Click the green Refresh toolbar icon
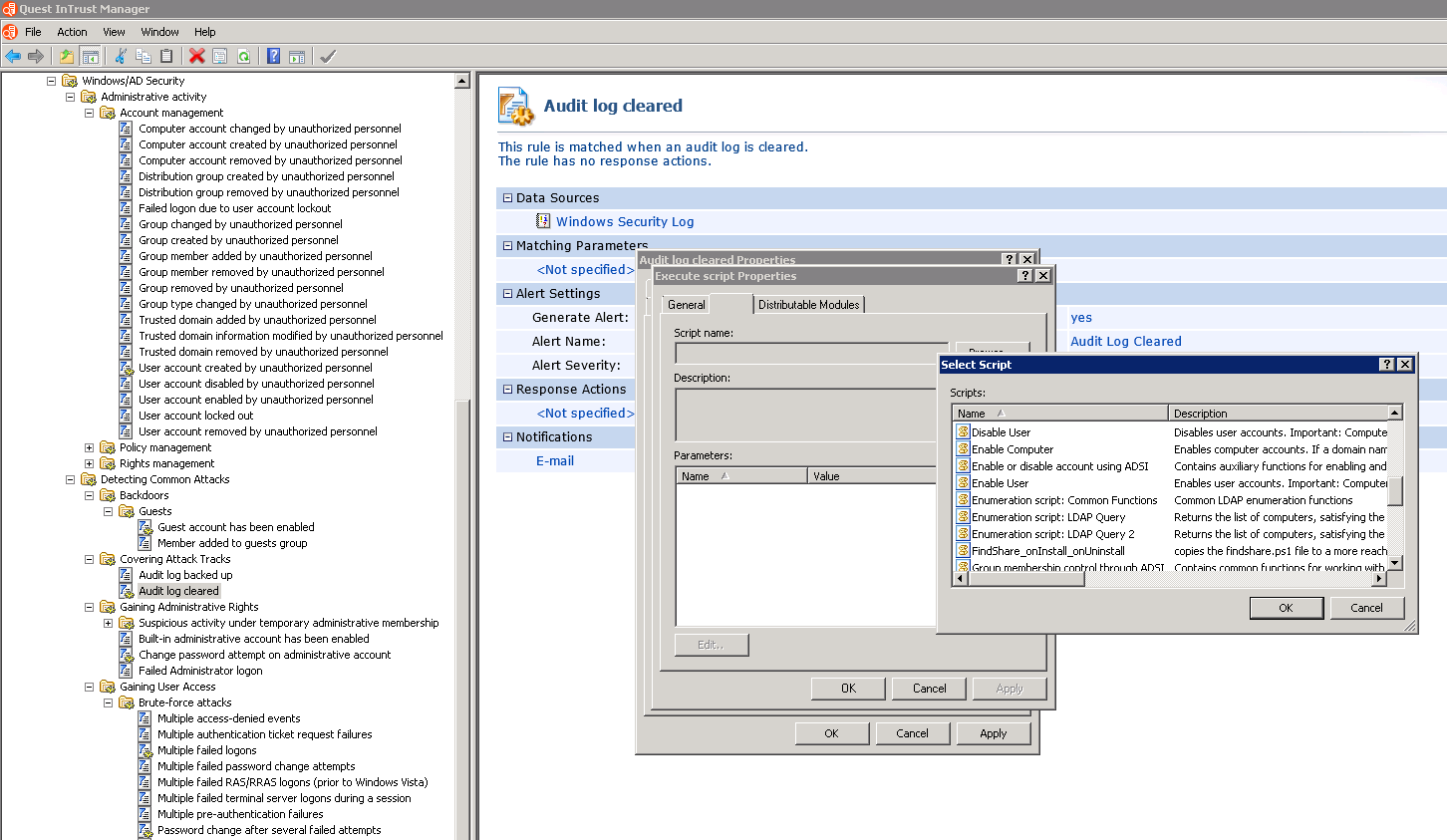The height and width of the screenshot is (840, 1447). click(244, 57)
